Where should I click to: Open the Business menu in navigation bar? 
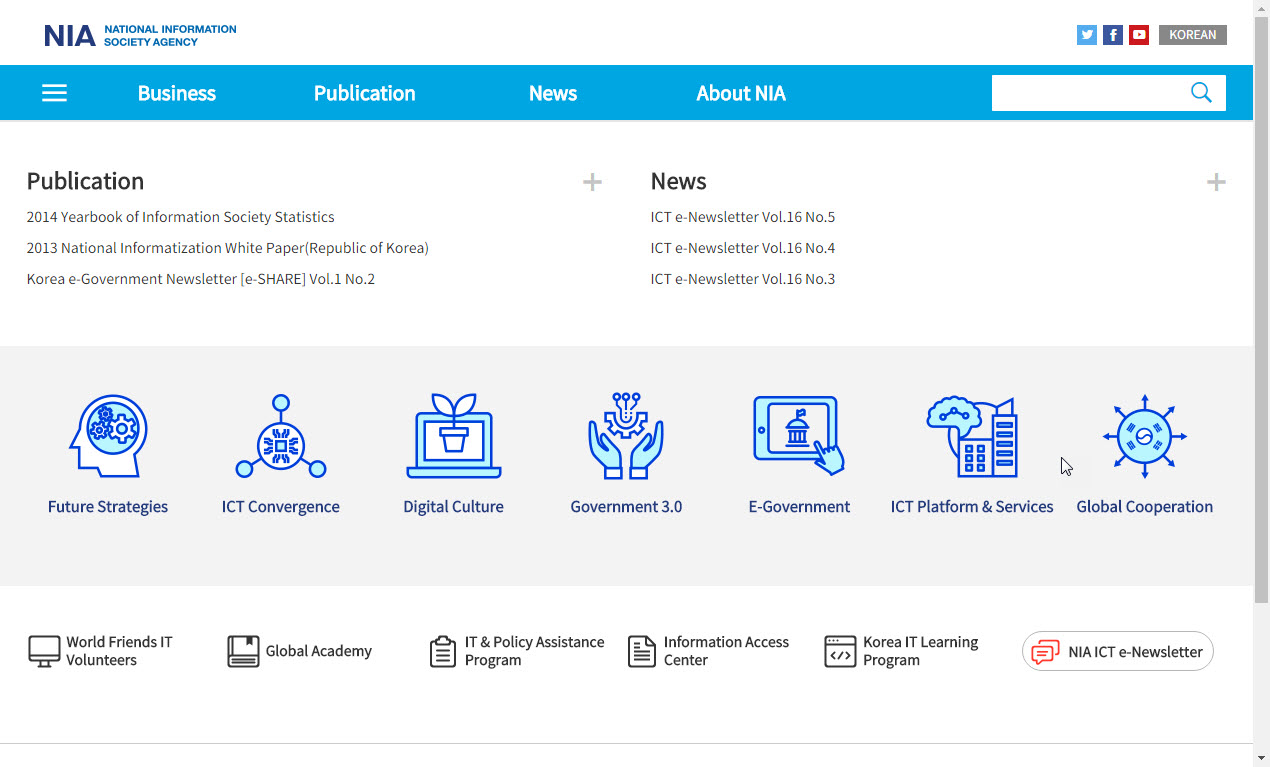pyautogui.click(x=177, y=93)
